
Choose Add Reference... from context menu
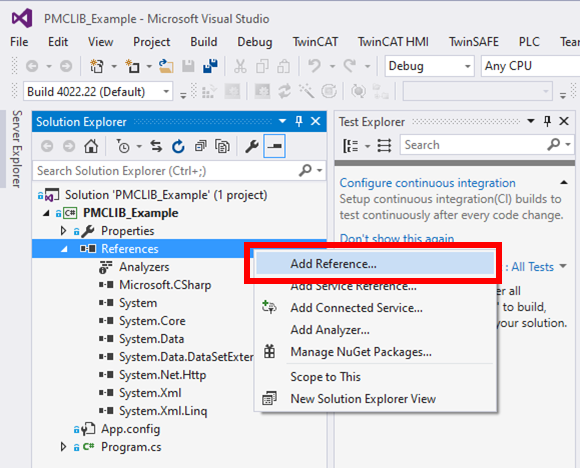(375, 264)
